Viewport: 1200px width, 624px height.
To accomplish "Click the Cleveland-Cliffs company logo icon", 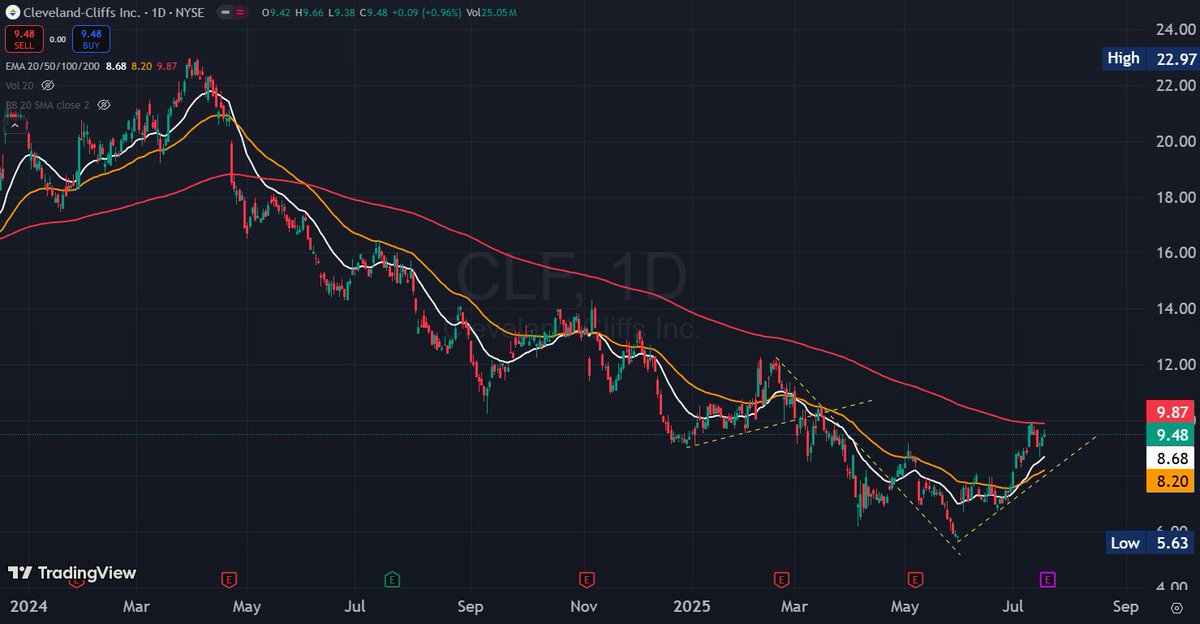I will point(14,13).
